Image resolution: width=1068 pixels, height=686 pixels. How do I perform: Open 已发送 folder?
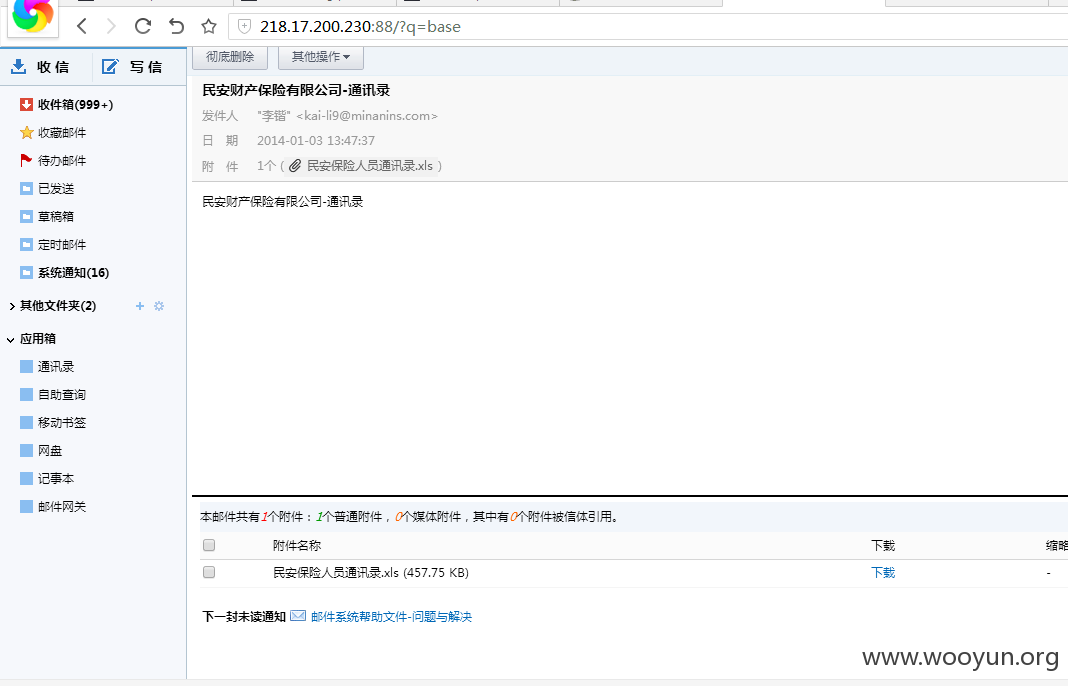click(x=56, y=189)
